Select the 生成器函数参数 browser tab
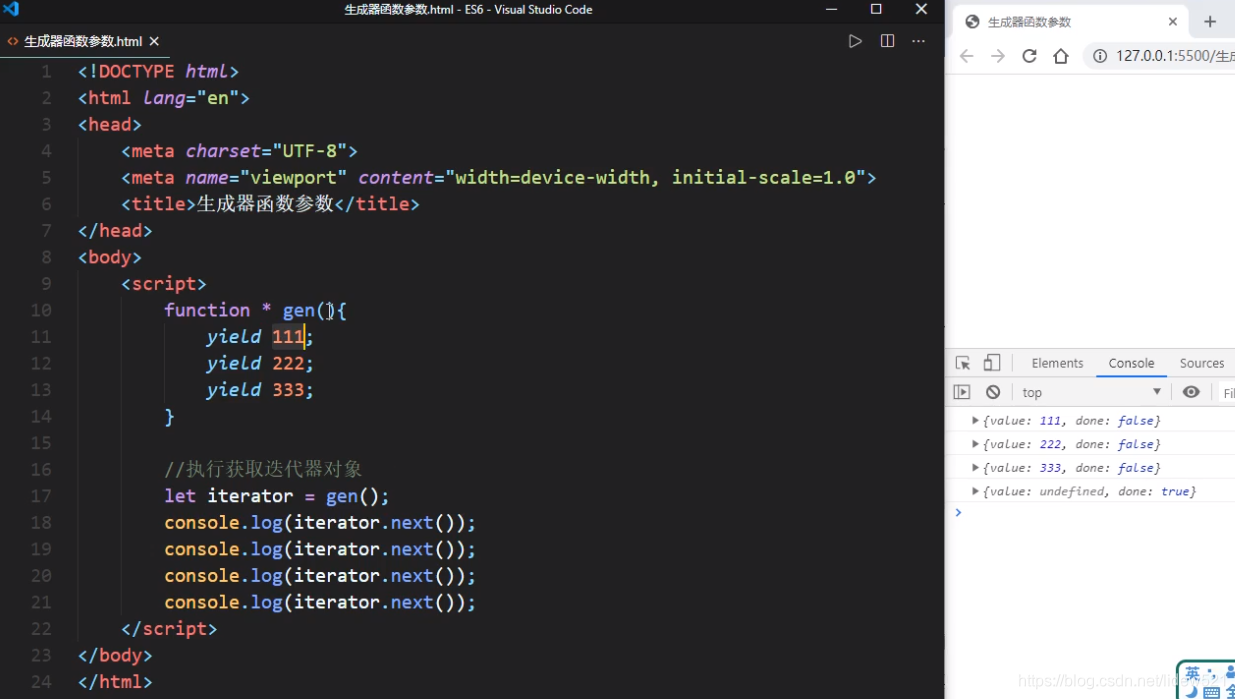 click(1070, 22)
